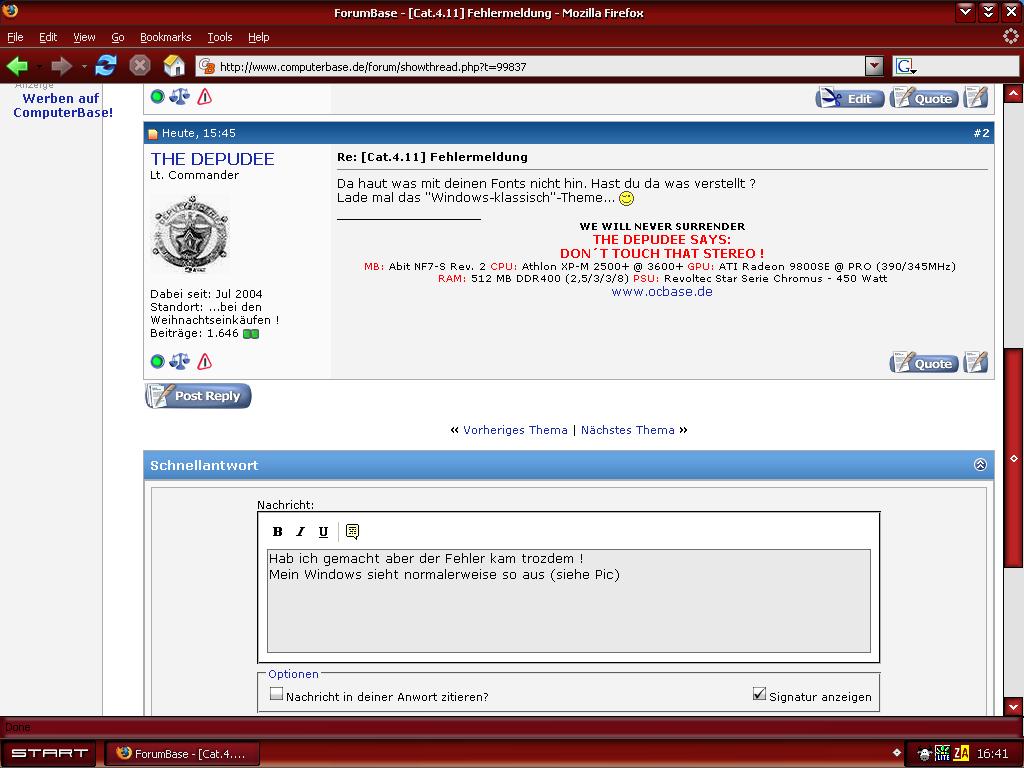The image size is (1024, 768).
Task: Visit the www.ocbase.de signature link
Action: [662, 292]
